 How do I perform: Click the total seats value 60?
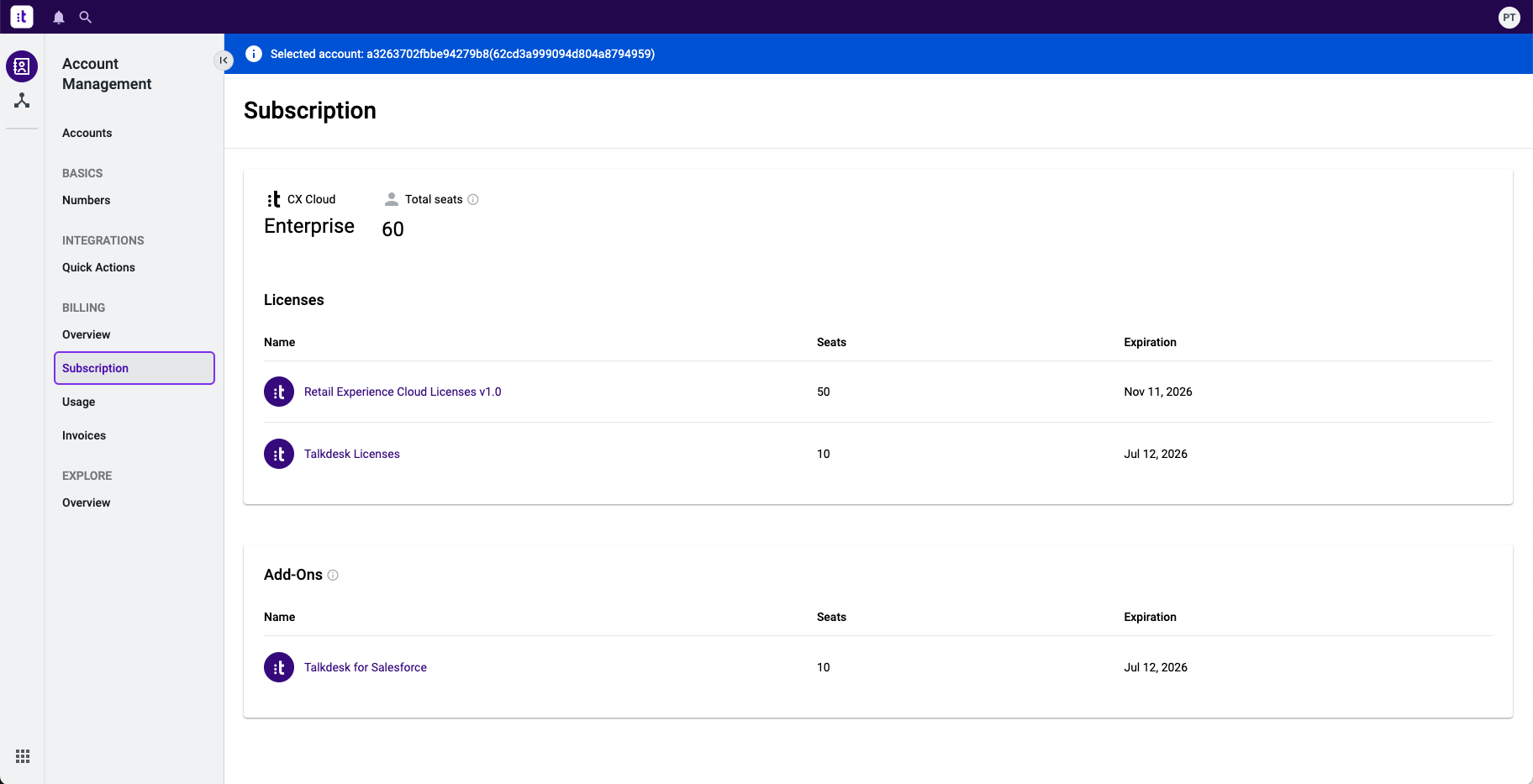392,229
